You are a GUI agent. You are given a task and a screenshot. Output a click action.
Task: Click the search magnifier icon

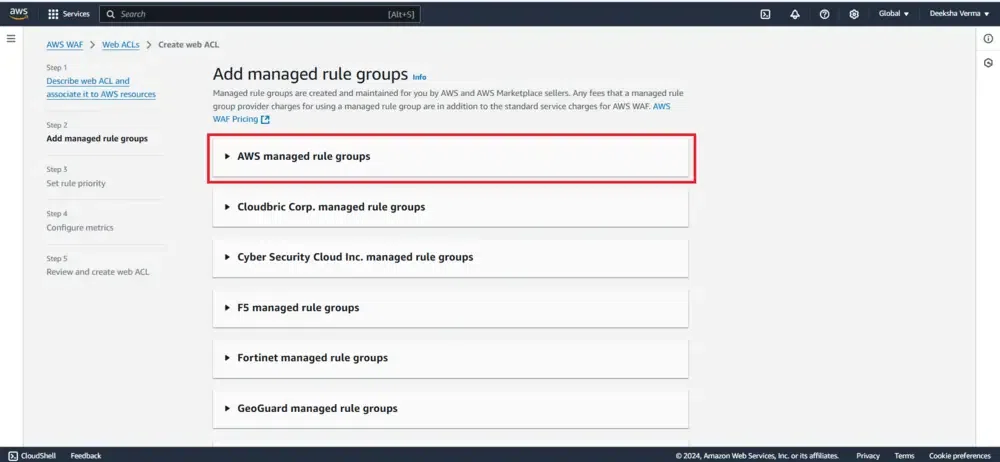pos(111,14)
